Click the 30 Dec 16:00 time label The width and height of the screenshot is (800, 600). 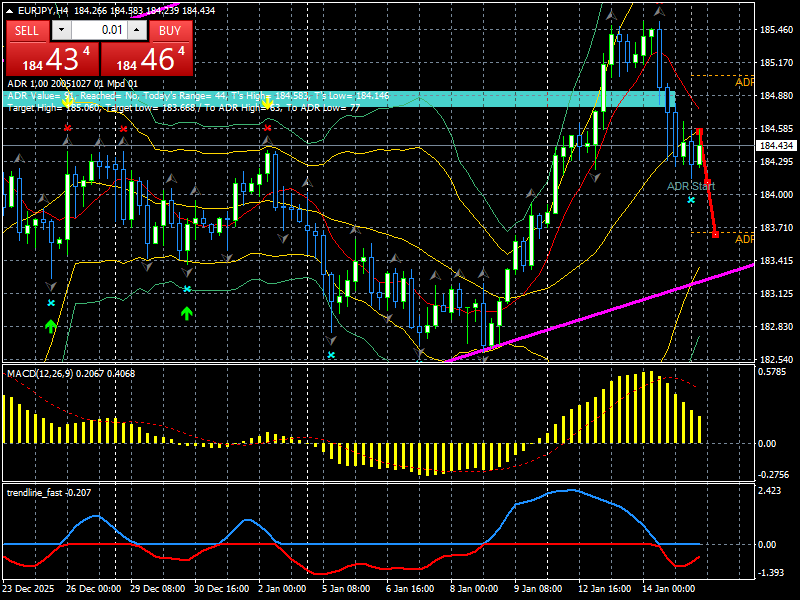click(x=221, y=588)
